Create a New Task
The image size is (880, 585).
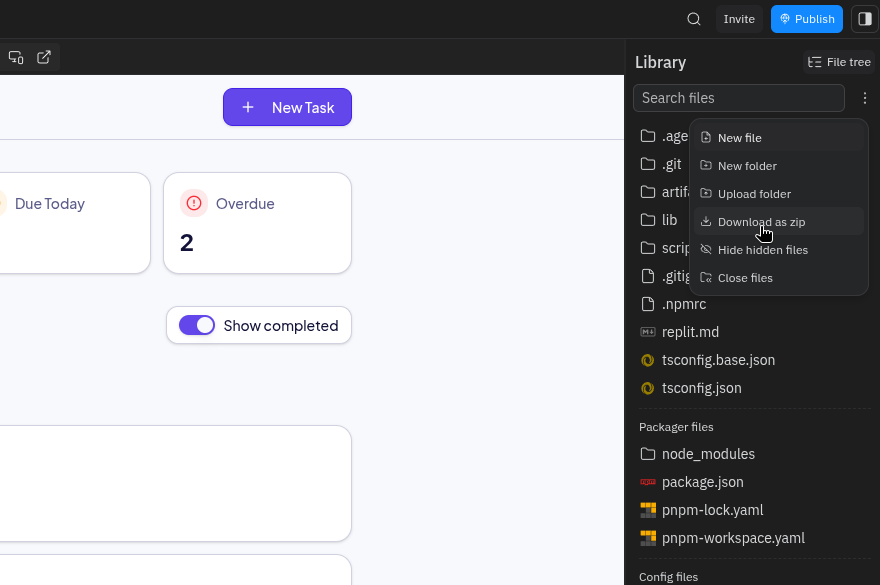(x=287, y=107)
